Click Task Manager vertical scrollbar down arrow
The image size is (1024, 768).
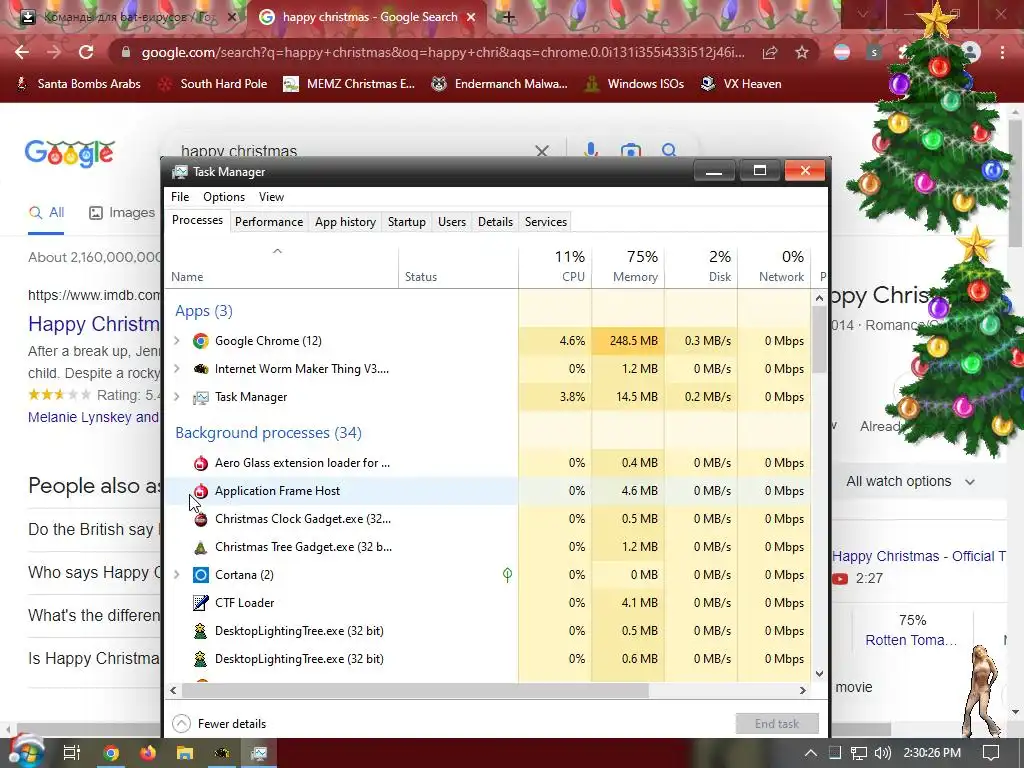[819, 673]
